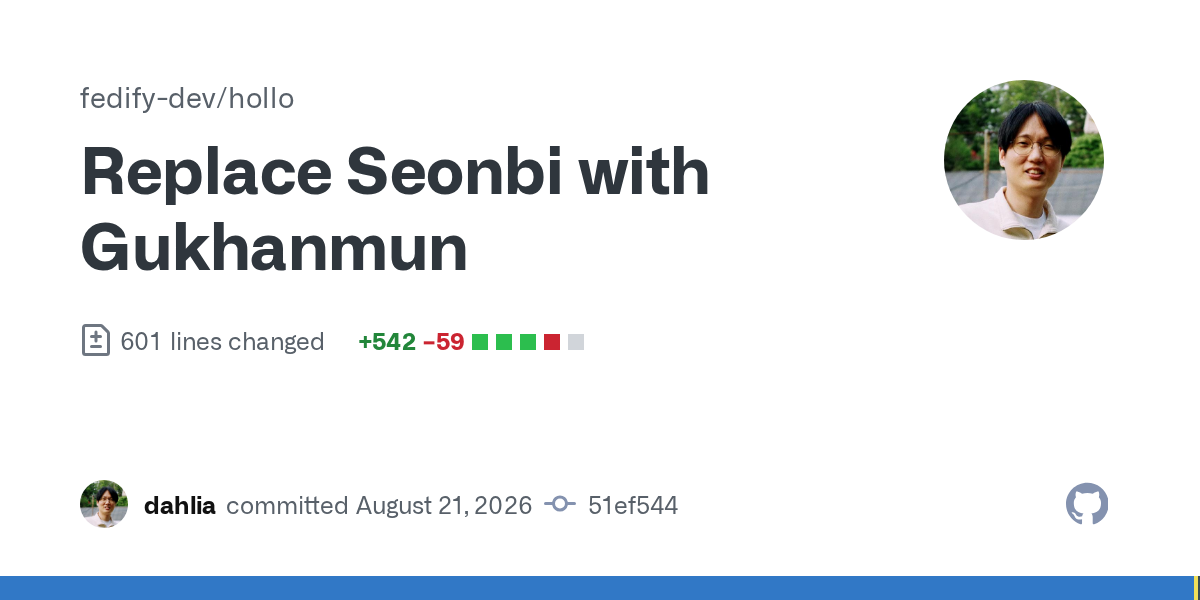Viewport: 1200px width, 600px height.
Task: Click the green +542 additions count
Action: pos(387,341)
